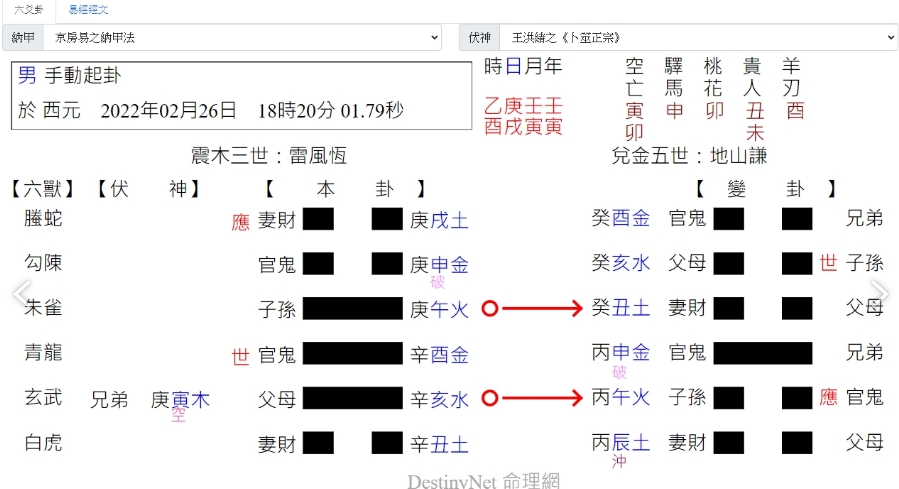Viewport: 899px width, 489px height.
Task: Click the 空 label under 庚寅木
Action: [179, 414]
